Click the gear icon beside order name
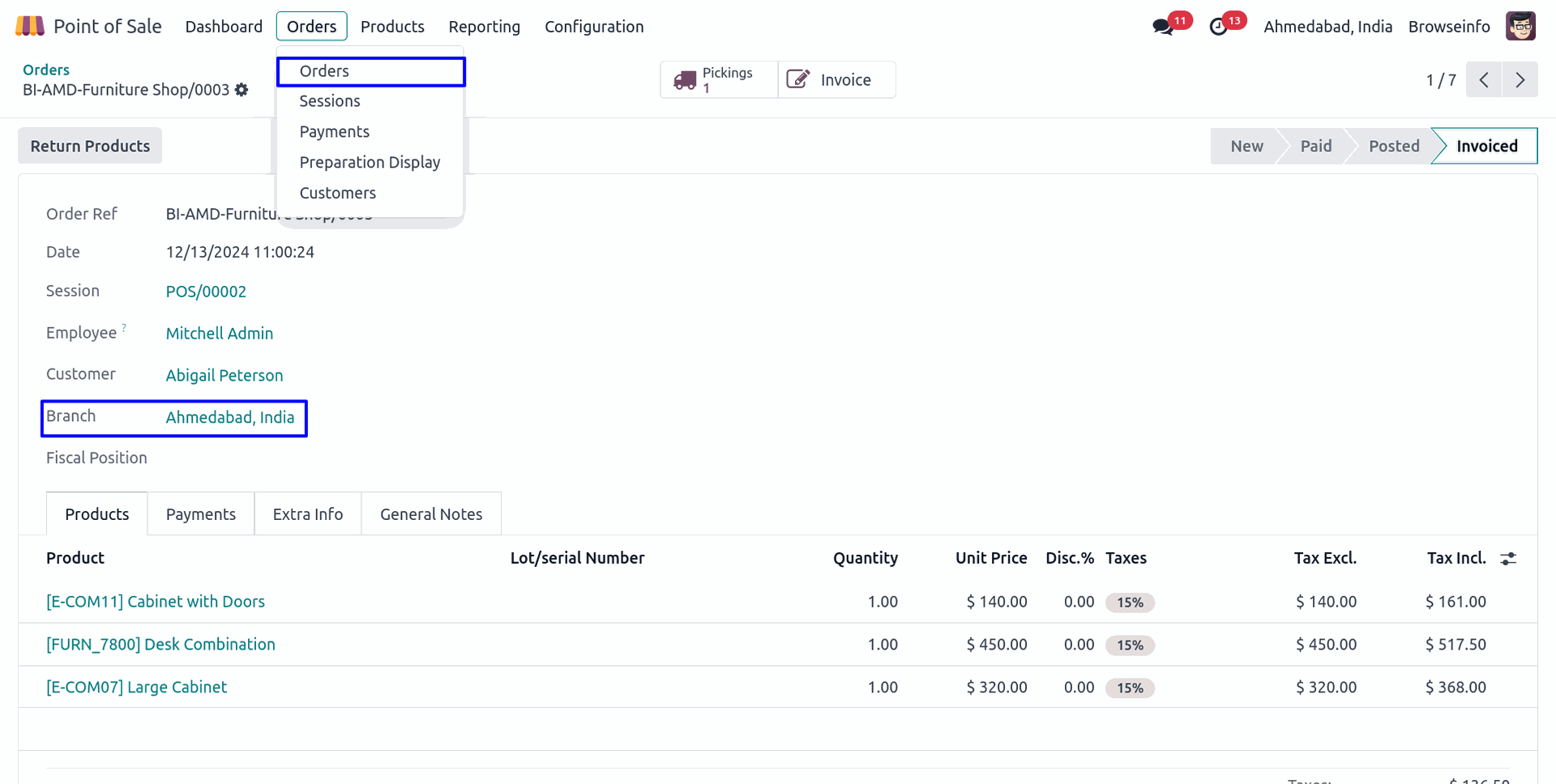 click(x=242, y=90)
